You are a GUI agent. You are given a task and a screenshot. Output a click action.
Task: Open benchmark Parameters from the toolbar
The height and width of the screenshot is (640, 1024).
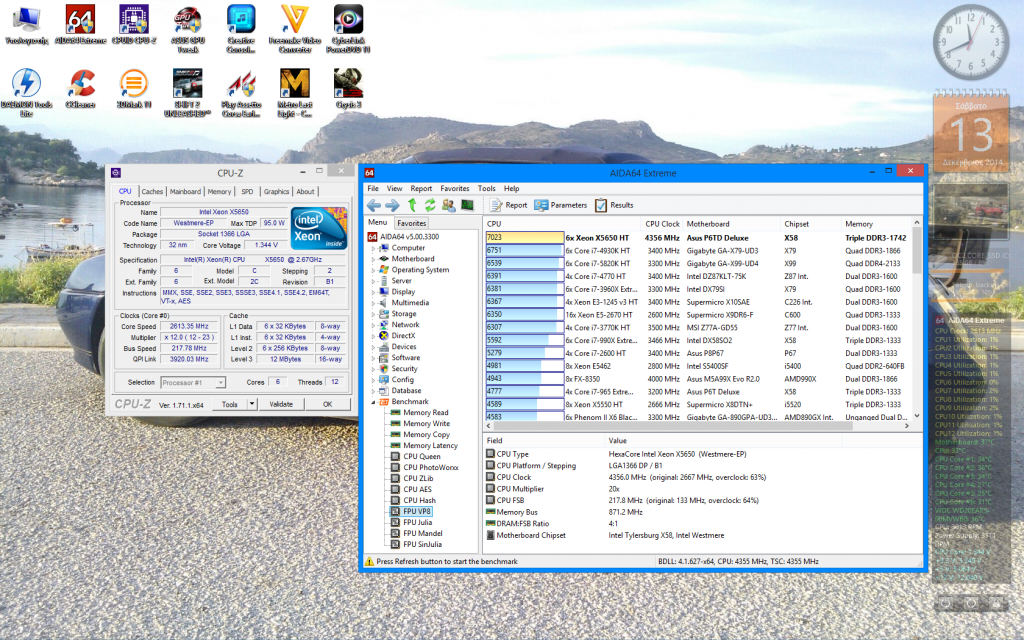coord(560,205)
